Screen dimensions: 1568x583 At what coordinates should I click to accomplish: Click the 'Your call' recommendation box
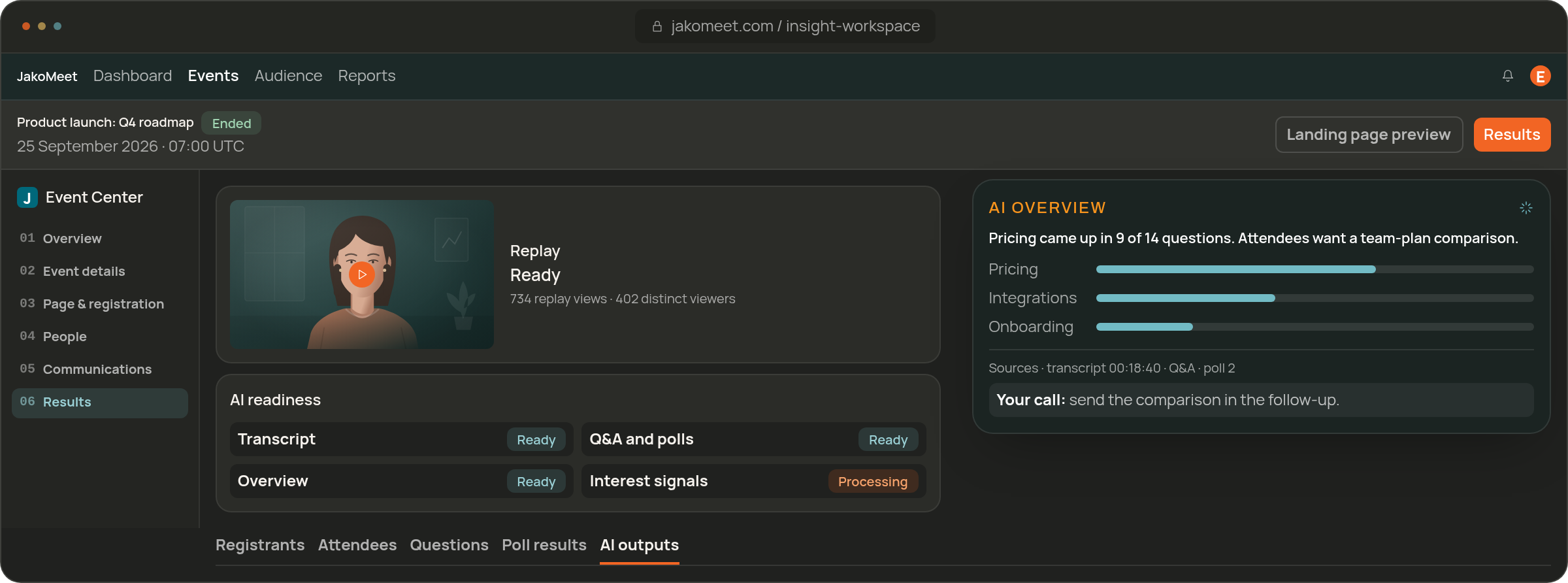coord(1261,400)
